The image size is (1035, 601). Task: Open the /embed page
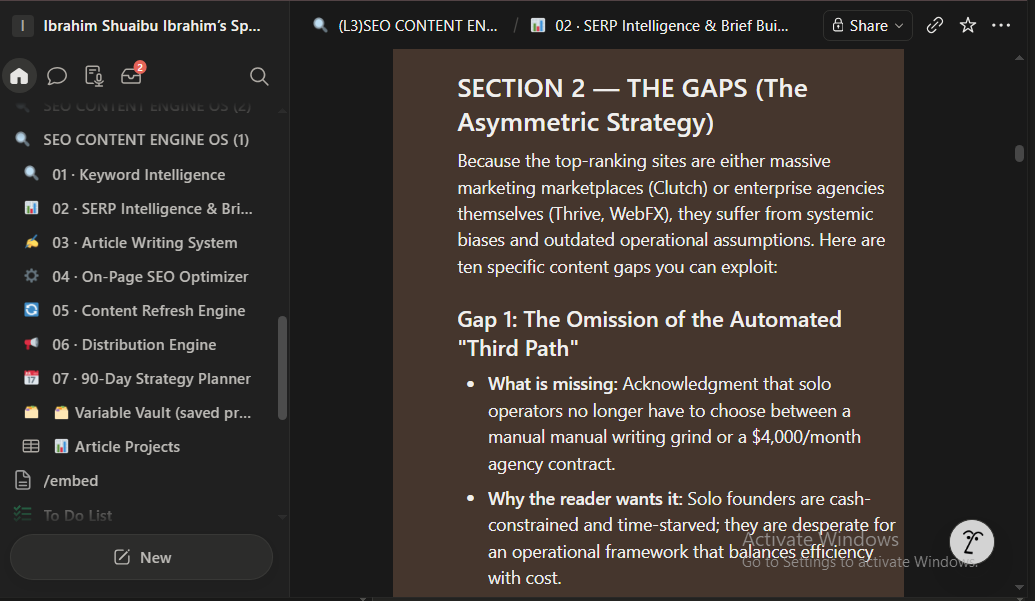click(71, 481)
